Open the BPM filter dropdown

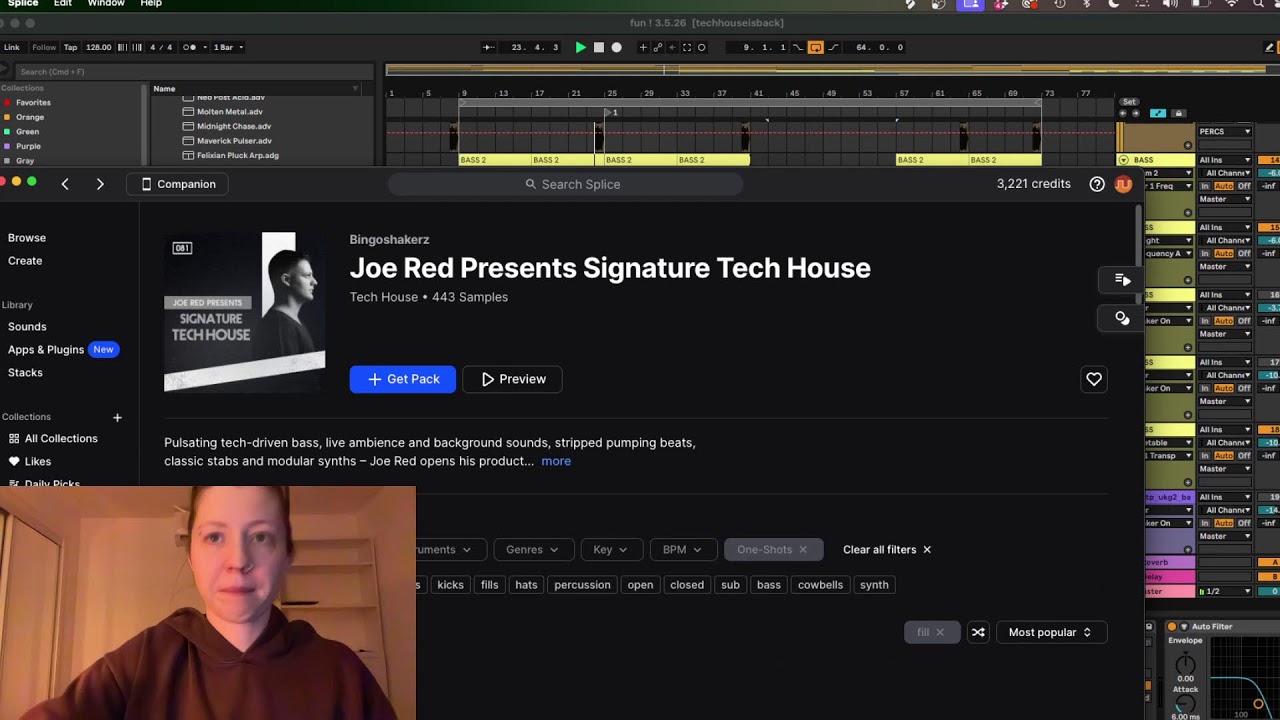[x=682, y=549]
